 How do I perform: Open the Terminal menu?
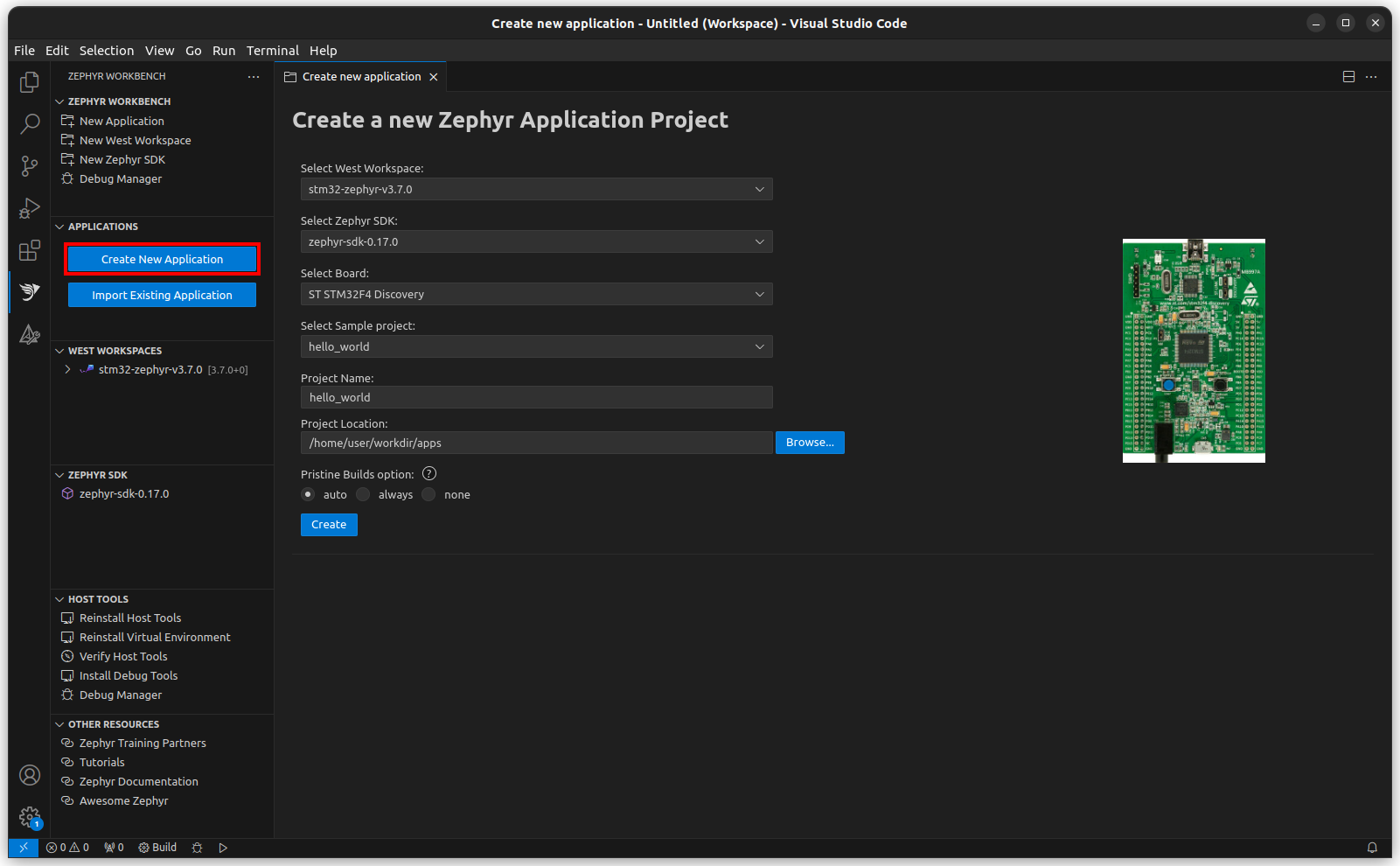(x=272, y=50)
